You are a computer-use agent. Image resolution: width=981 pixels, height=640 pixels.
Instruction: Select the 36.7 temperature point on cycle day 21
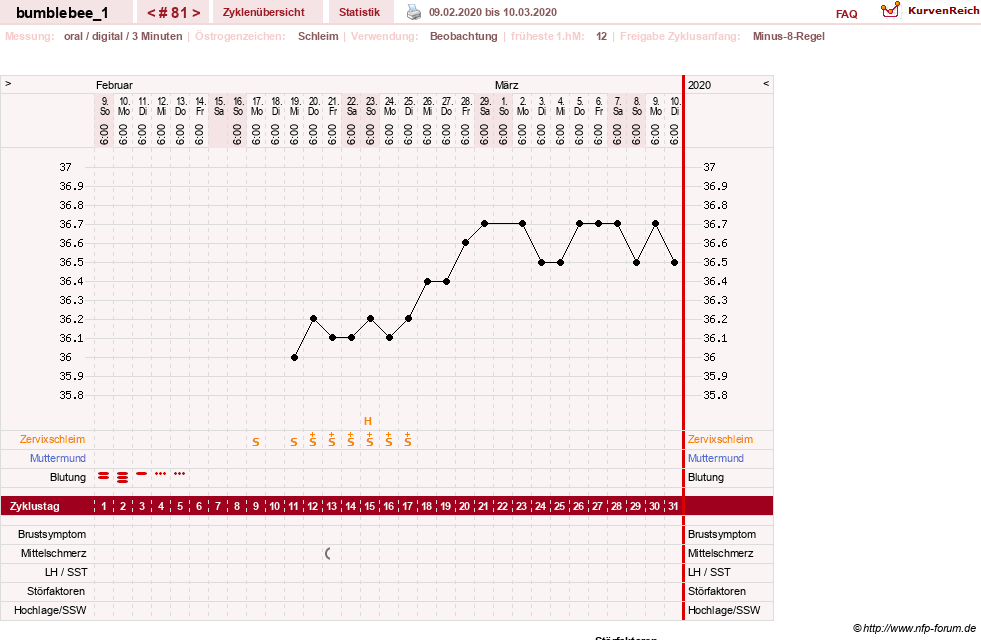click(x=484, y=223)
